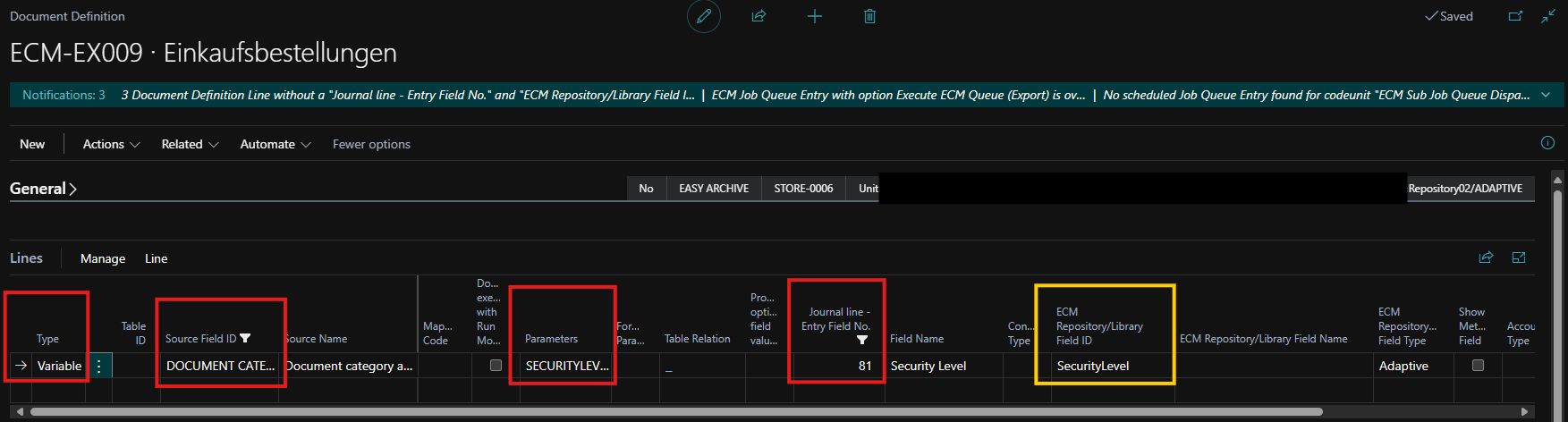Open the Manage menu in Lines
This screenshot has width=1568, height=422.
pyautogui.click(x=103, y=258)
